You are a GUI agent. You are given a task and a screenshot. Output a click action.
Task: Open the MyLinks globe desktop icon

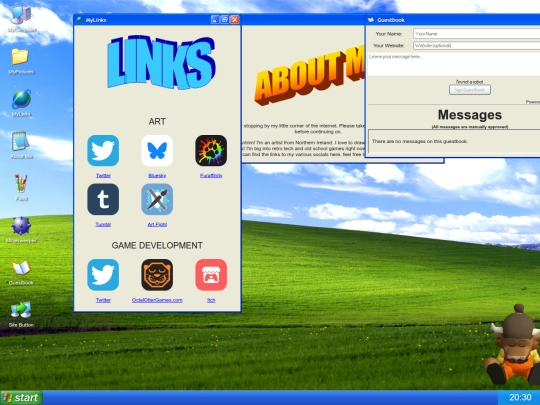(21, 103)
